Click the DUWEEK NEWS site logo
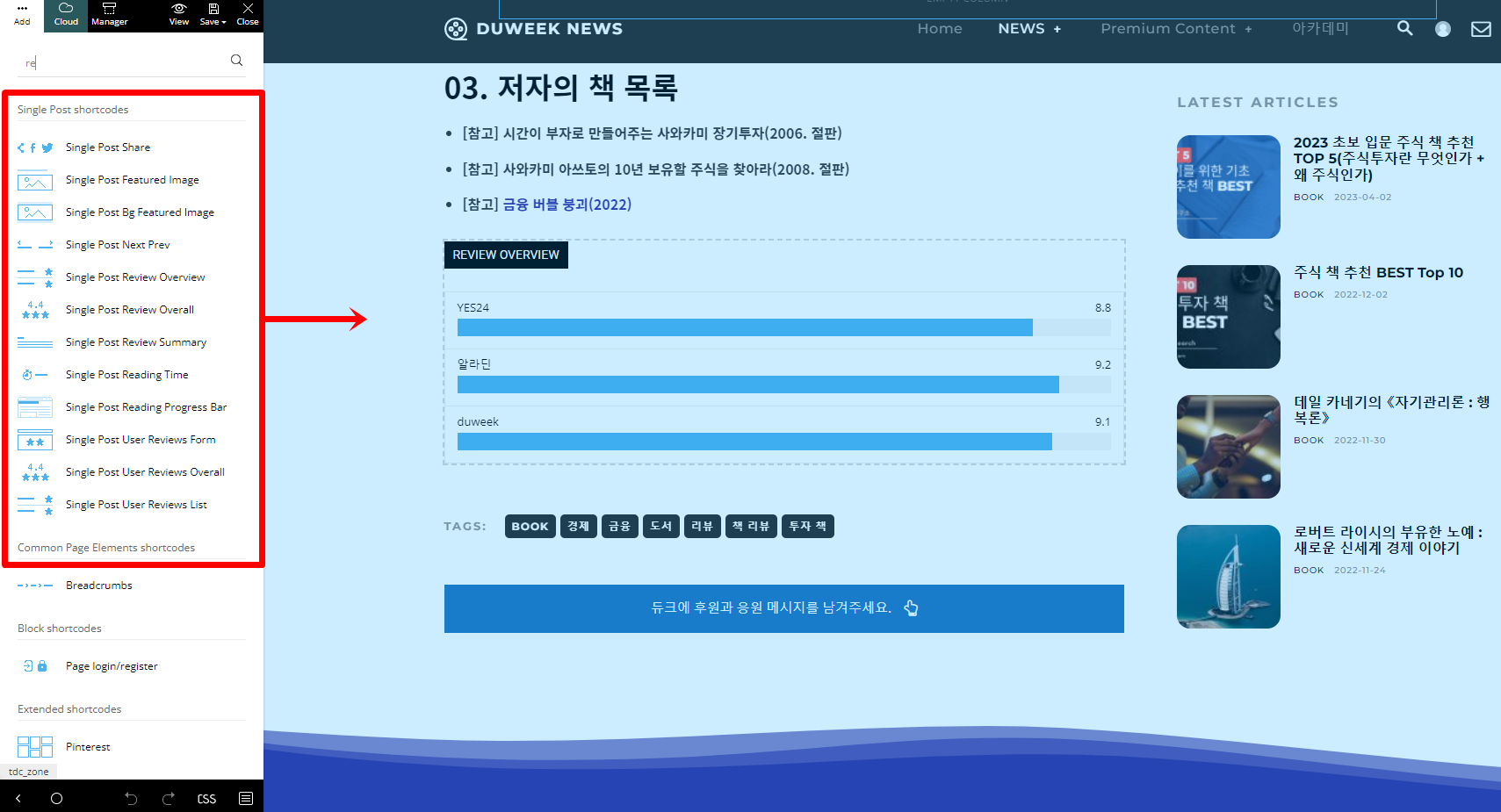1501x812 pixels. (x=533, y=29)
